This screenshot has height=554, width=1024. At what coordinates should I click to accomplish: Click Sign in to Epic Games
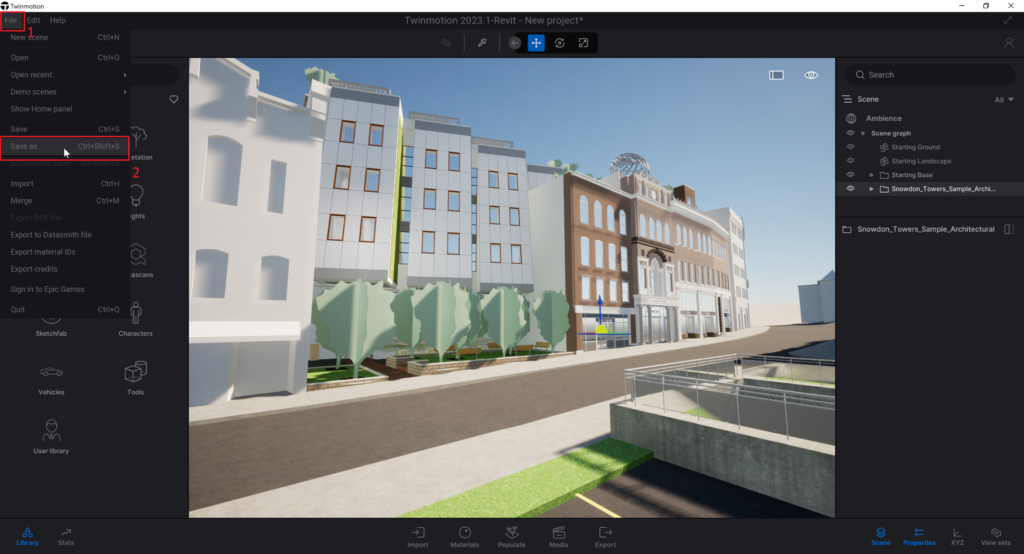pyautogui.click(x=65, y=289)
